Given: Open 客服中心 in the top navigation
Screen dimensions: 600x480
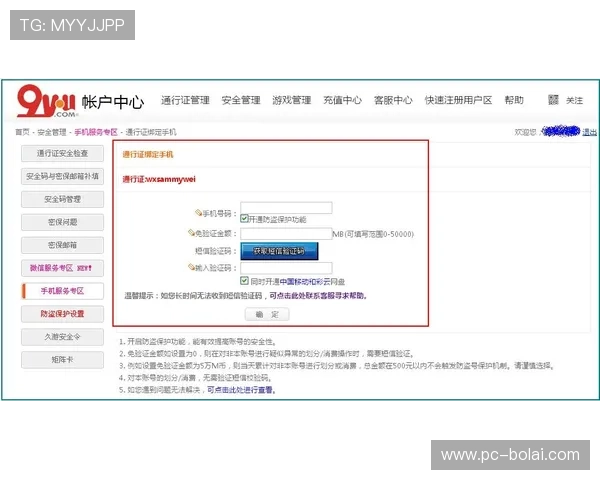Looking at the screenshot, I should 393,100.
